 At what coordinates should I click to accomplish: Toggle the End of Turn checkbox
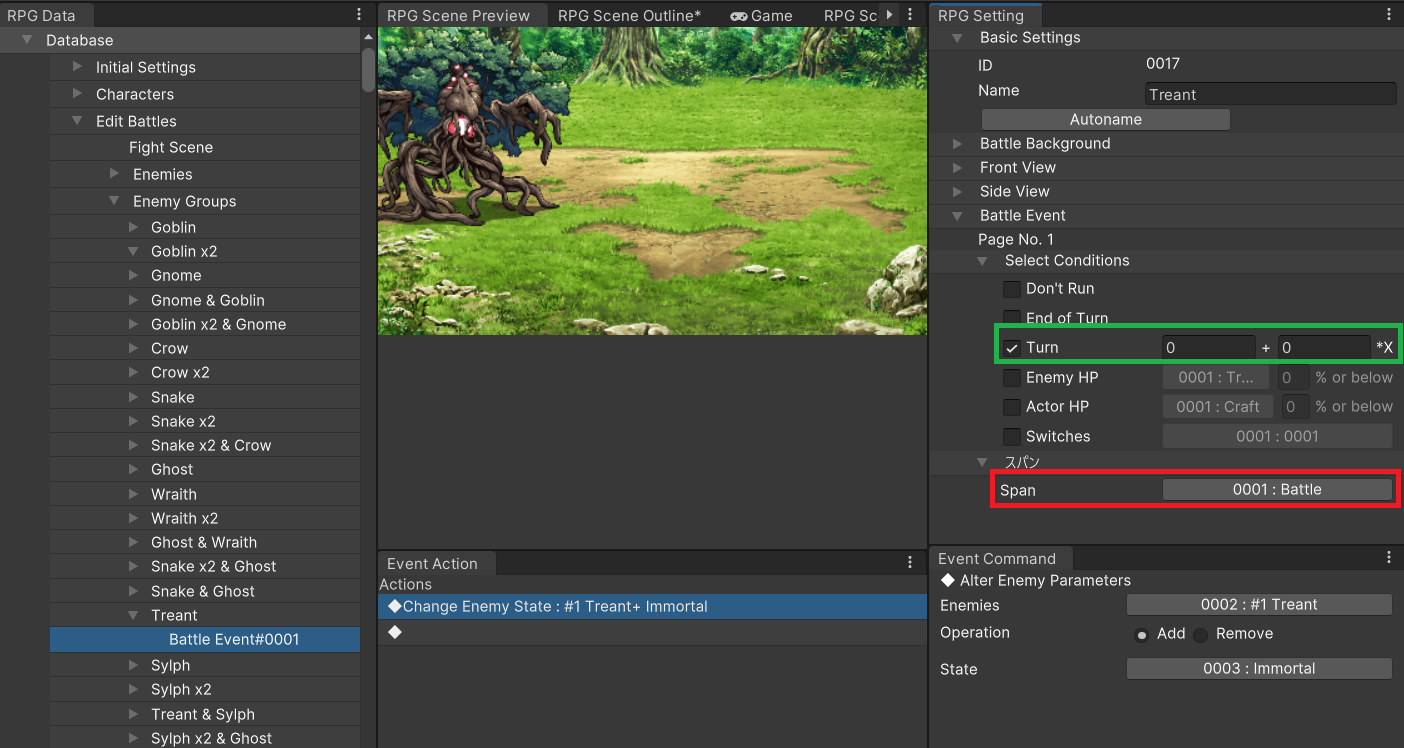click(1012, 318)
